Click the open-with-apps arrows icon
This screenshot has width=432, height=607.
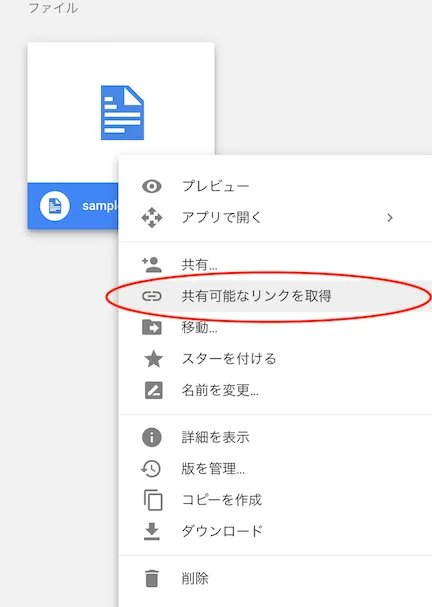[152, 218]
